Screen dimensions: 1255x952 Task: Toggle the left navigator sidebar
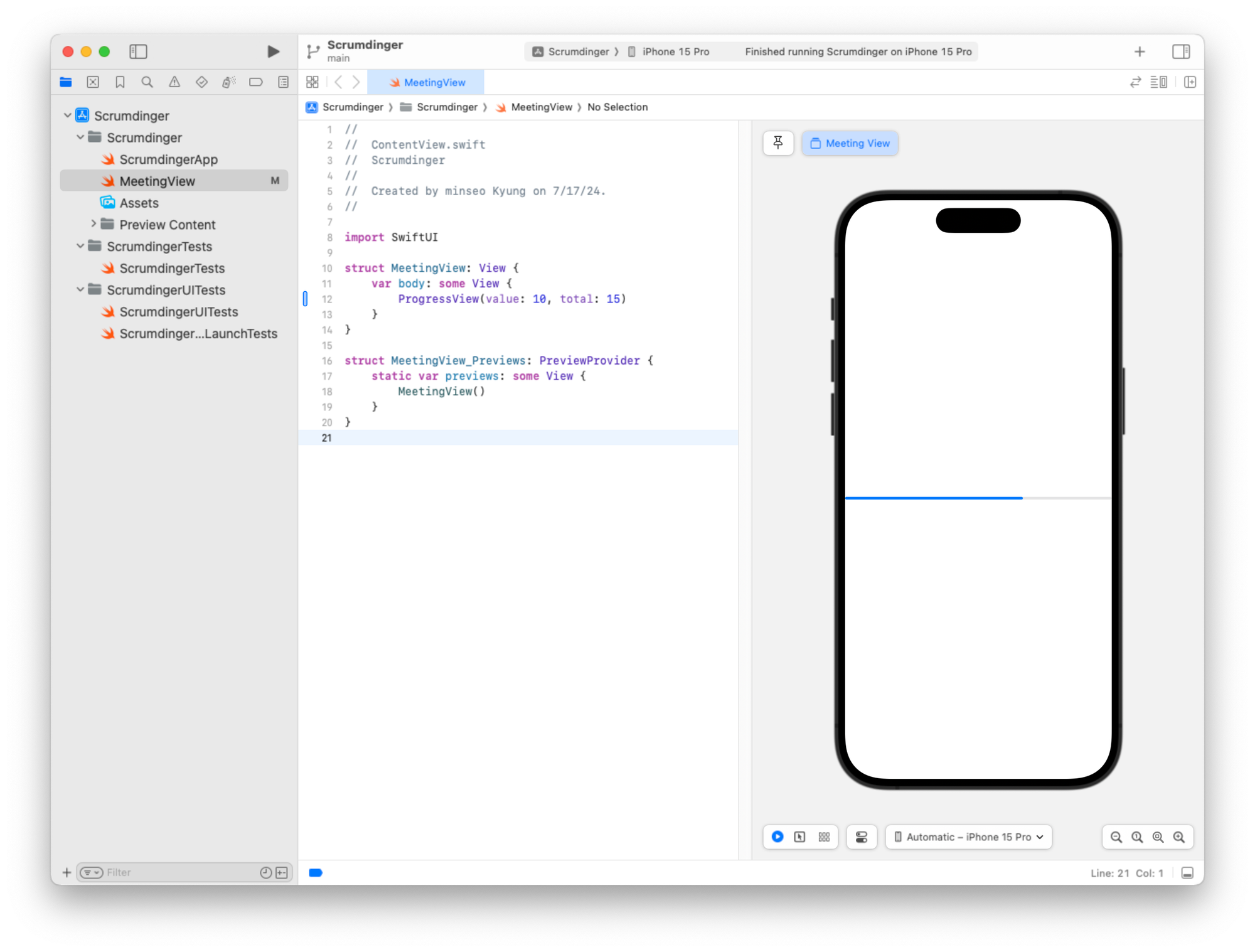tap(138, 51)
